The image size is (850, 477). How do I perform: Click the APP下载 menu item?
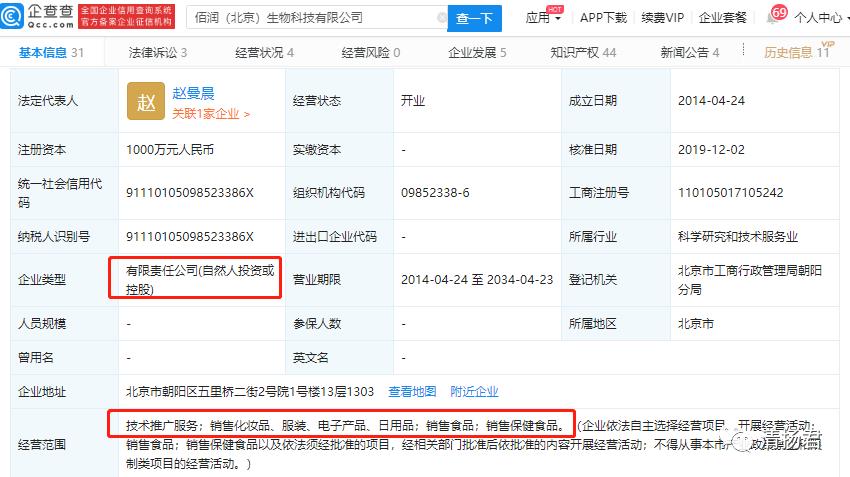point(603,18)
